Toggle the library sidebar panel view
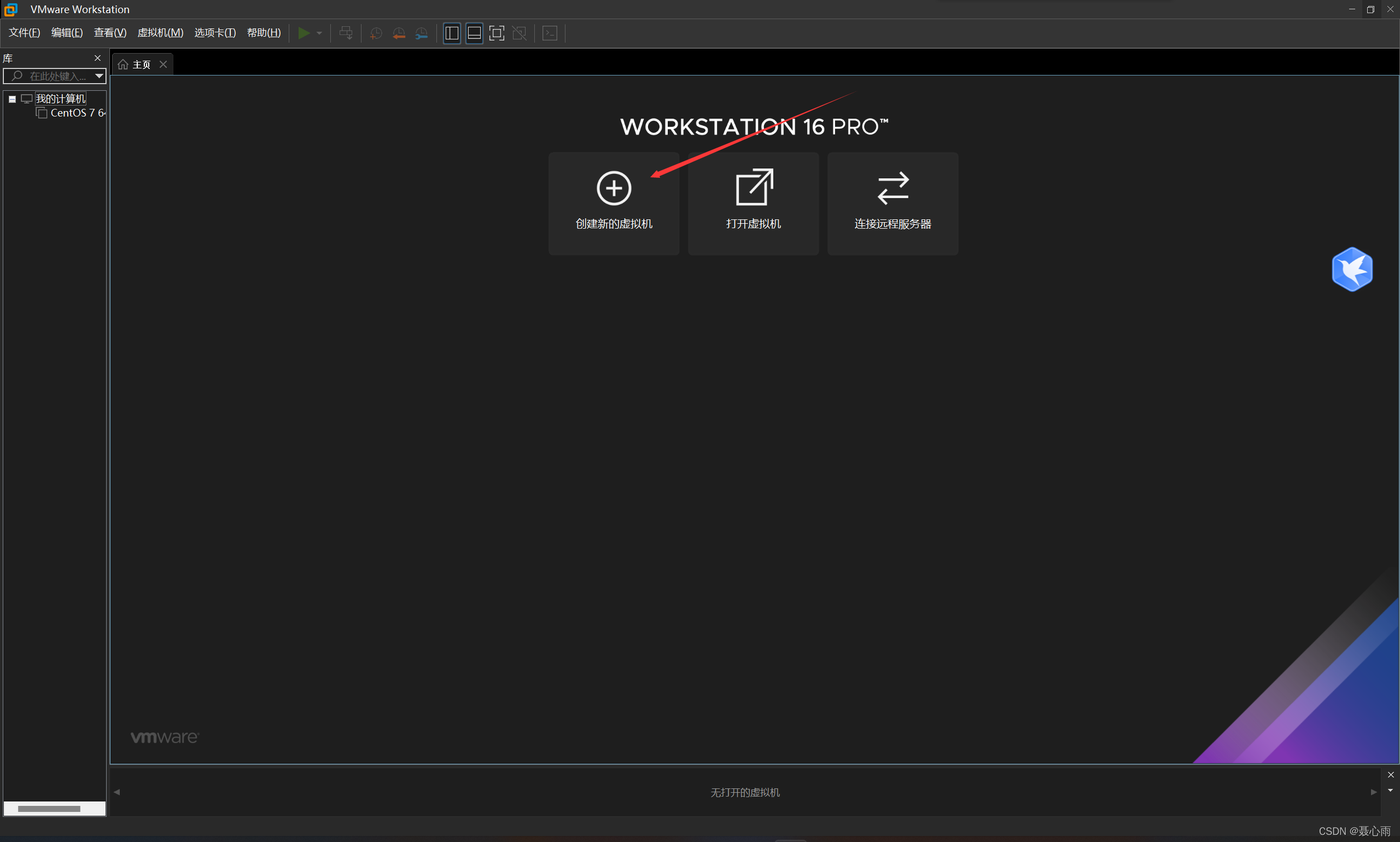This screenshot has height=842, width=1400. pos(451,33)
